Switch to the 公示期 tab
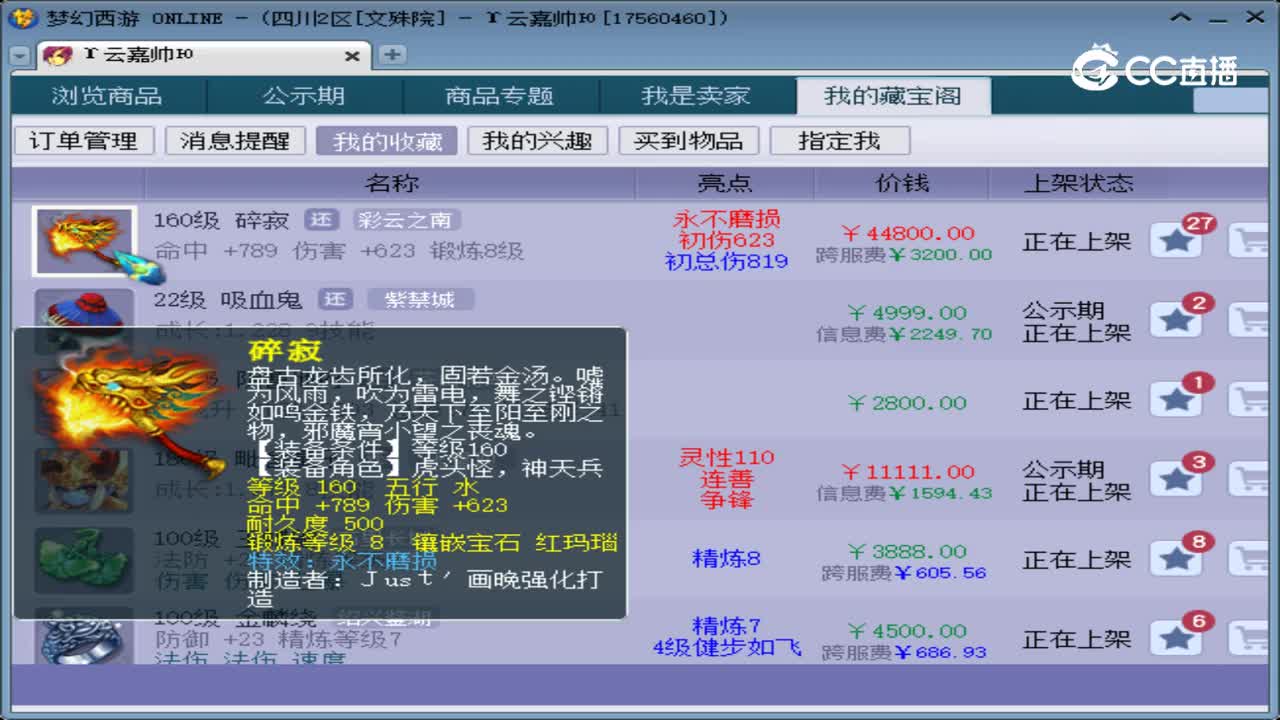Screen dimensions: 1280x720 coord(304,96)
